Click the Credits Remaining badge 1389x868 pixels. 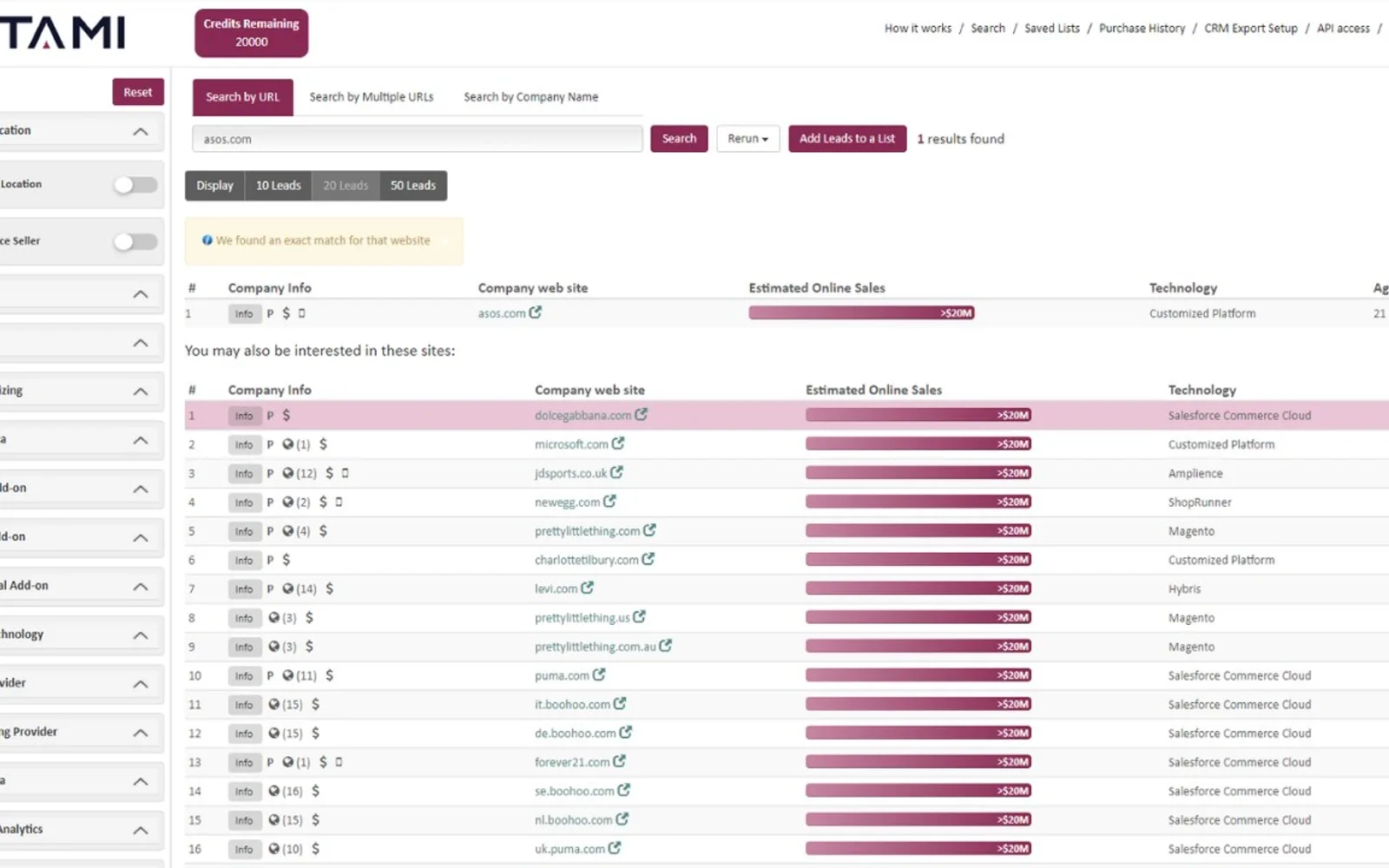[x=252, y=33]
